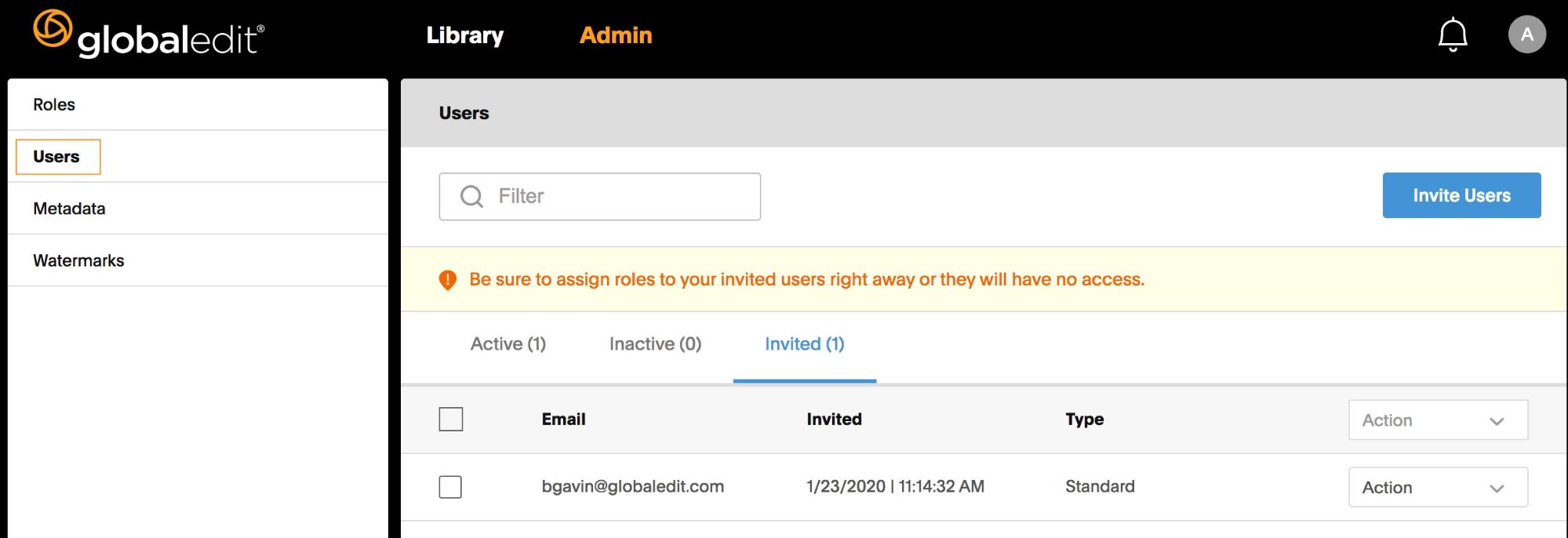This screenshot has width=1568, height=538.
Task: Tick the select-all checkbox in table header
Action: coord(451,419)
